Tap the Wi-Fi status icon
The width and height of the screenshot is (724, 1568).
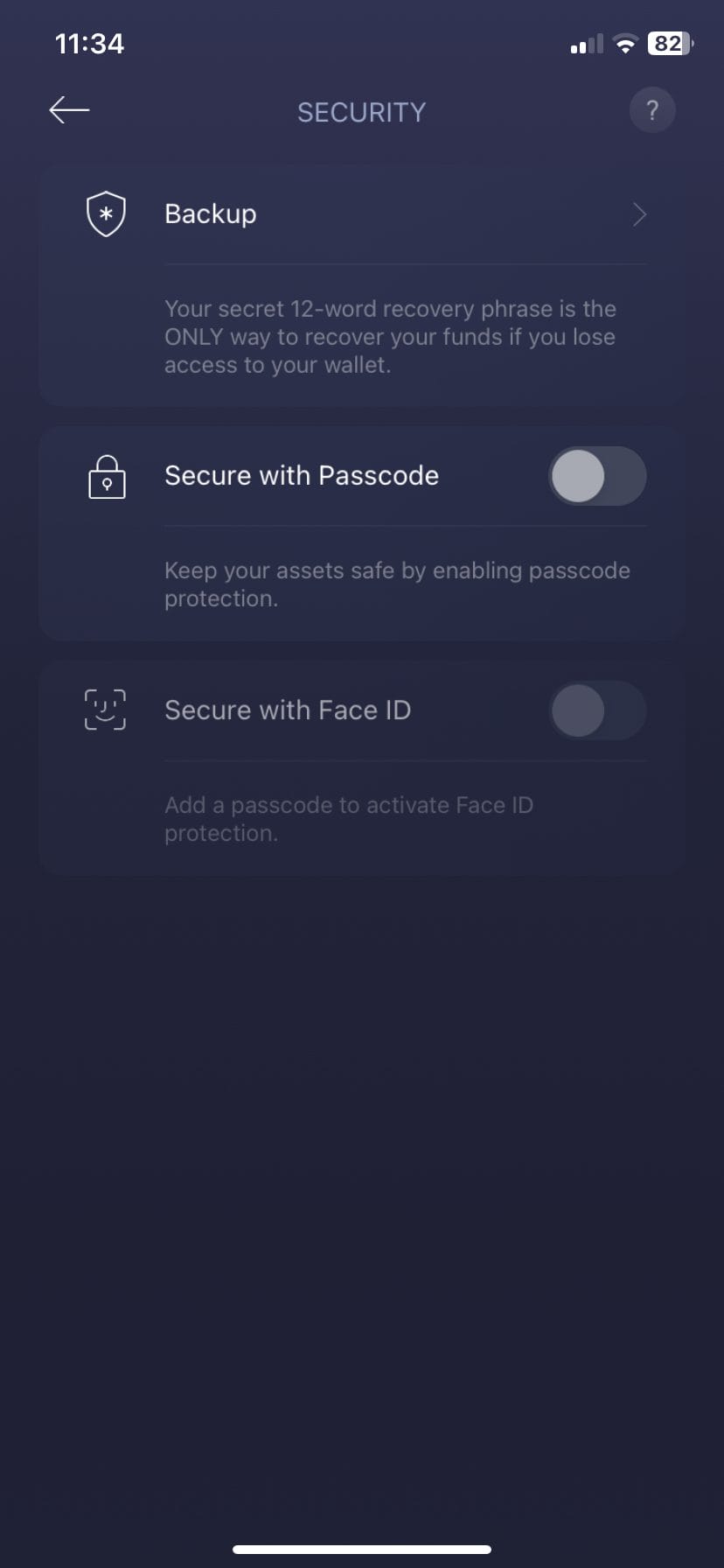pyautogui.click(x=625, y=44)
